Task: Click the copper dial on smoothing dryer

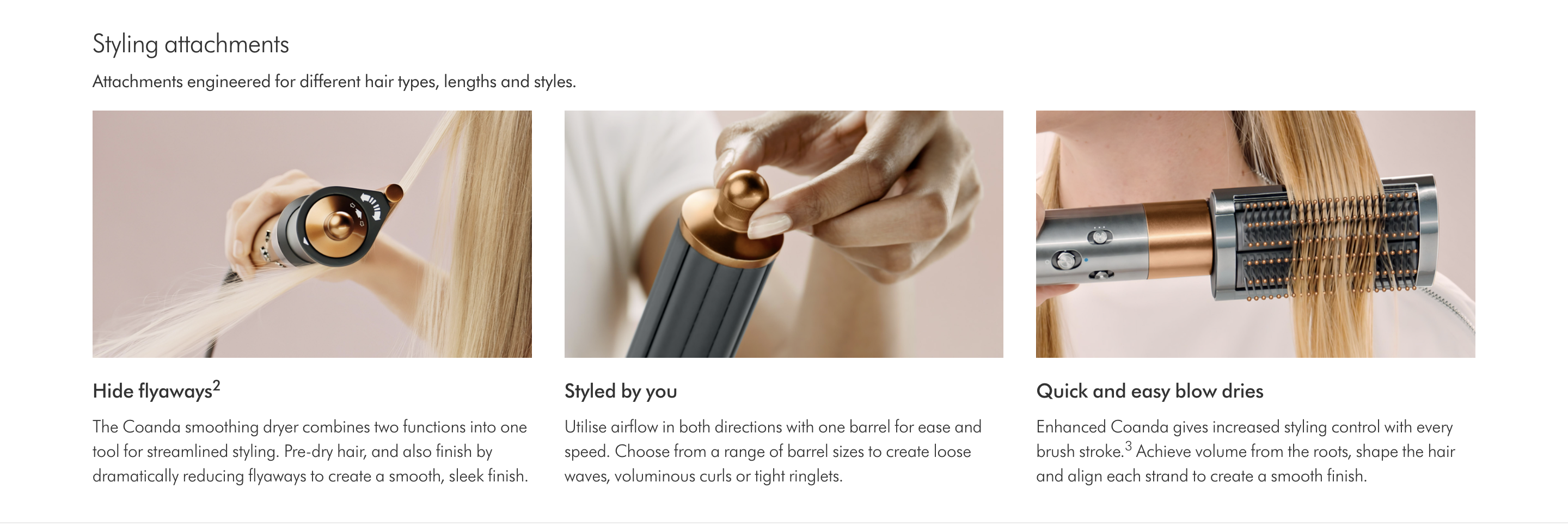Action: [339, 225]
